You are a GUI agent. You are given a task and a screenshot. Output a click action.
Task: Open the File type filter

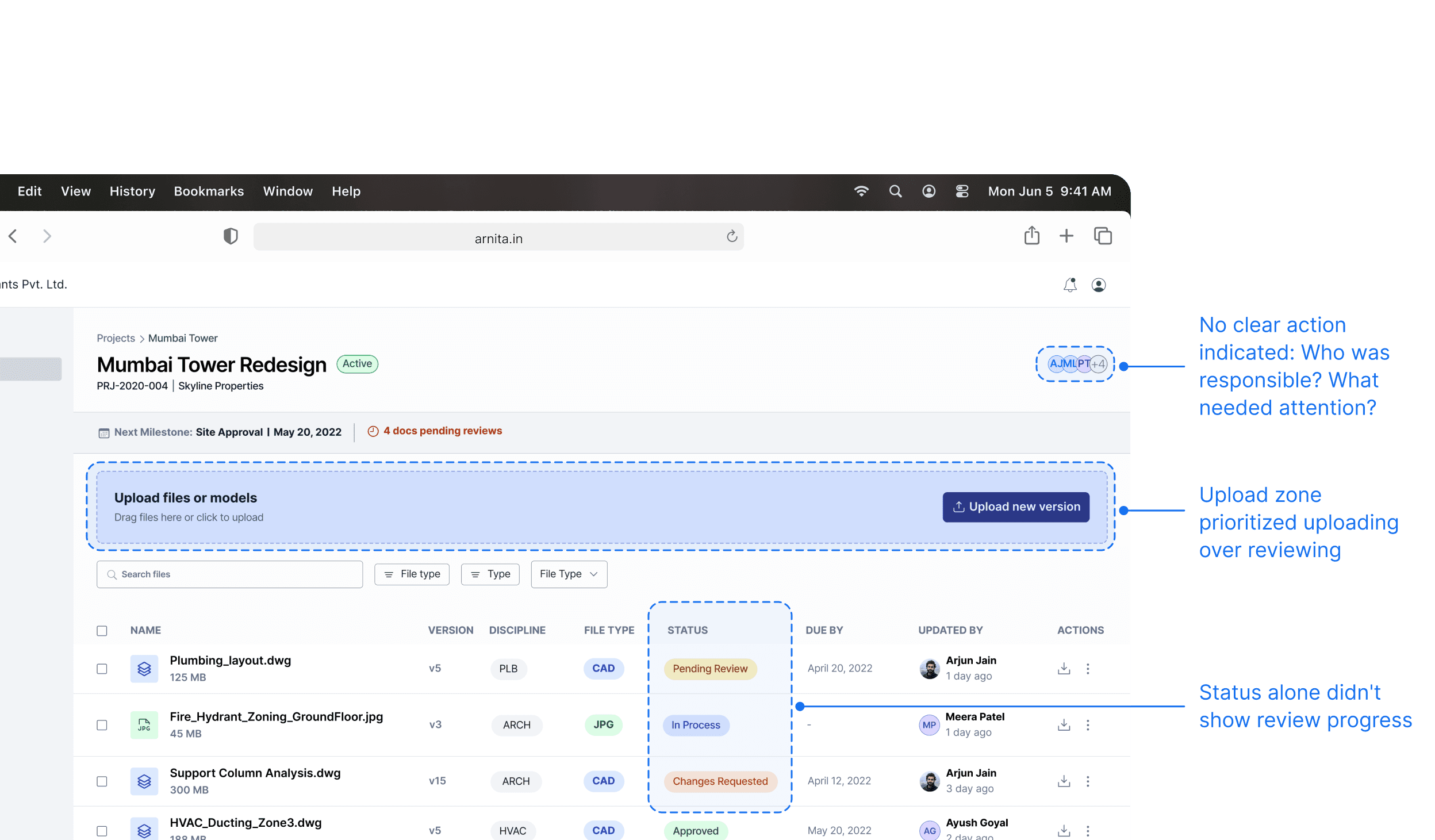tap(412, 574)
